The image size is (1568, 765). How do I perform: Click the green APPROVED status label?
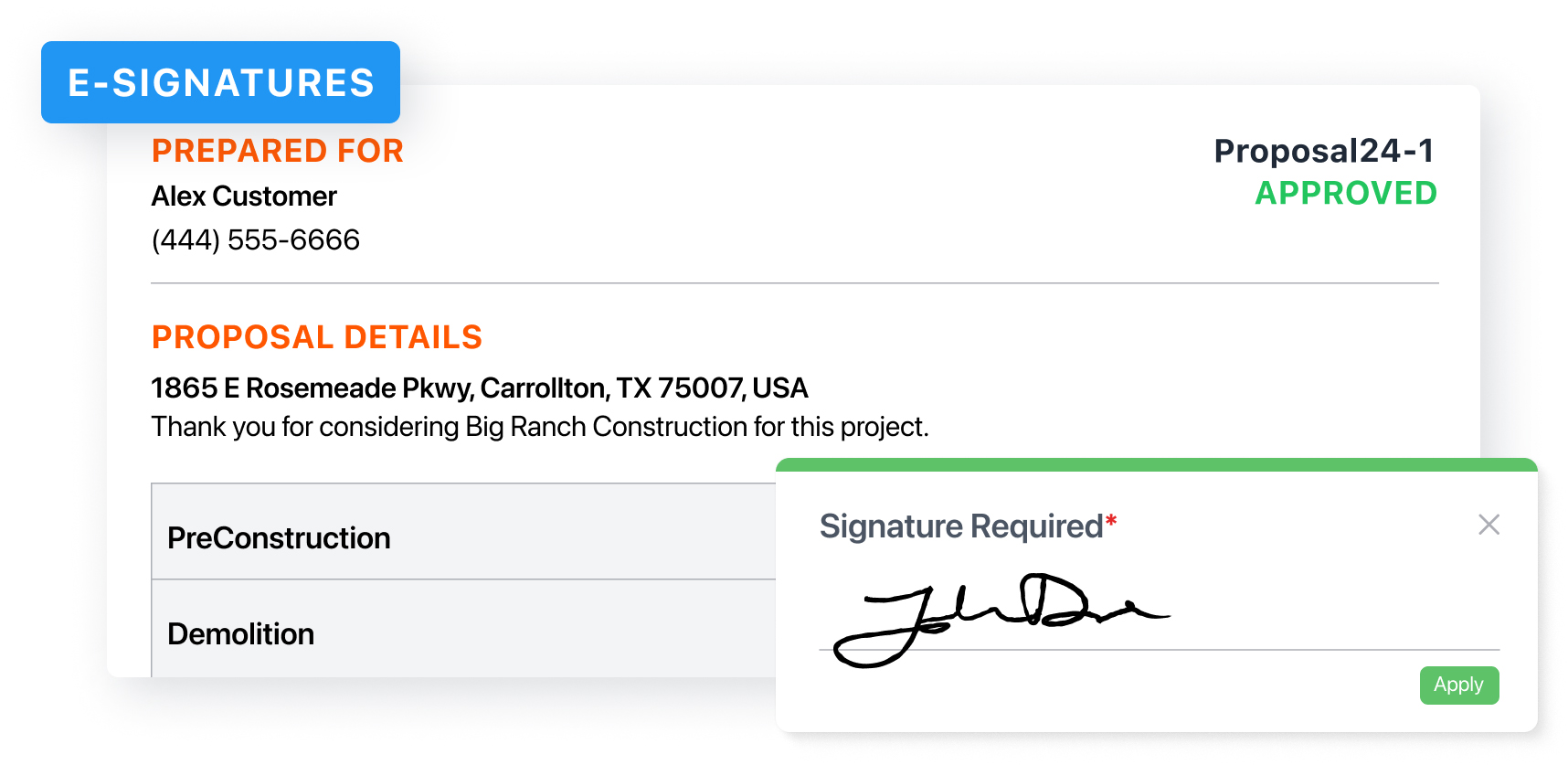1345,193
